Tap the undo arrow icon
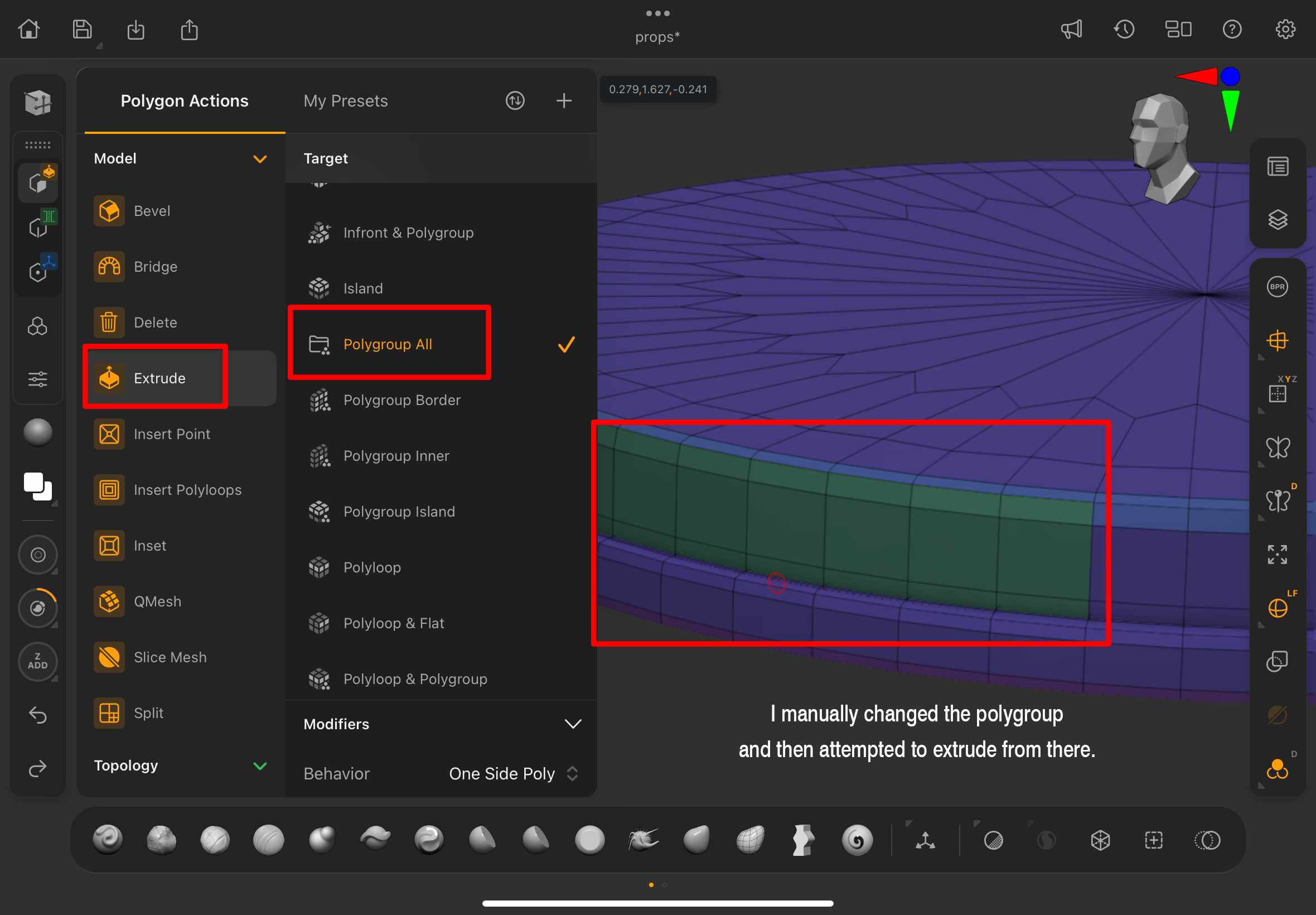Screen dimensions: 1316x915 [x=38, y=715]
